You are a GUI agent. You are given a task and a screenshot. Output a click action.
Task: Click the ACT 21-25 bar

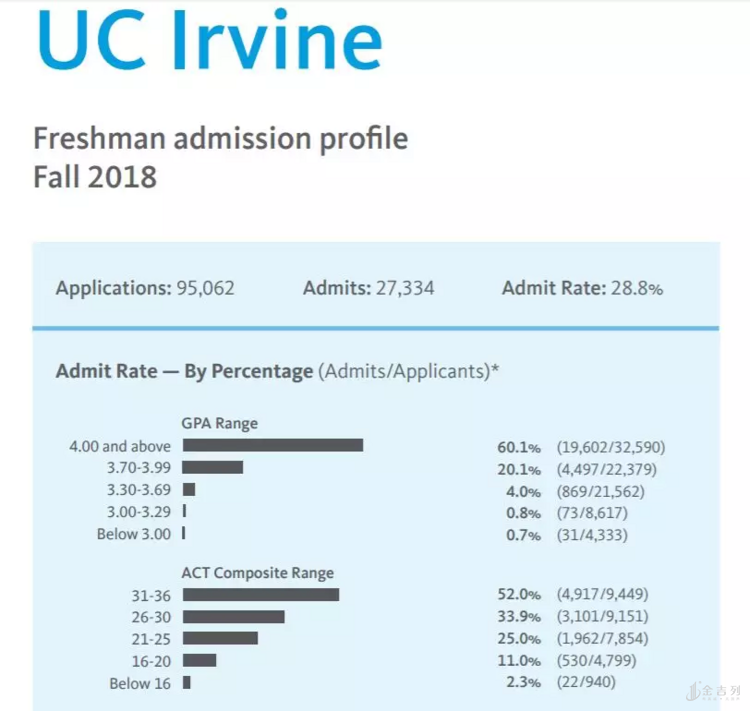220,638
